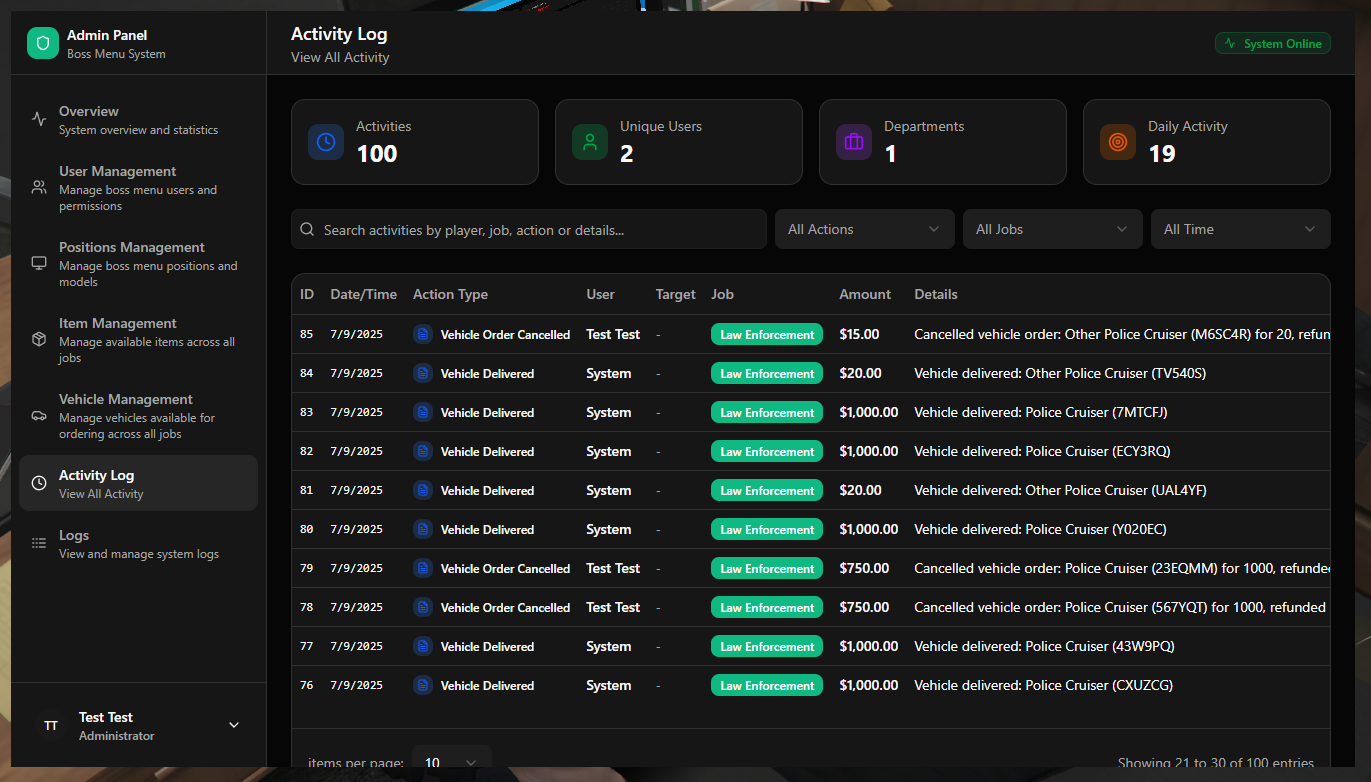Expand the items per page selector
The image size is (1371, 782).
(x=451, y=761)
